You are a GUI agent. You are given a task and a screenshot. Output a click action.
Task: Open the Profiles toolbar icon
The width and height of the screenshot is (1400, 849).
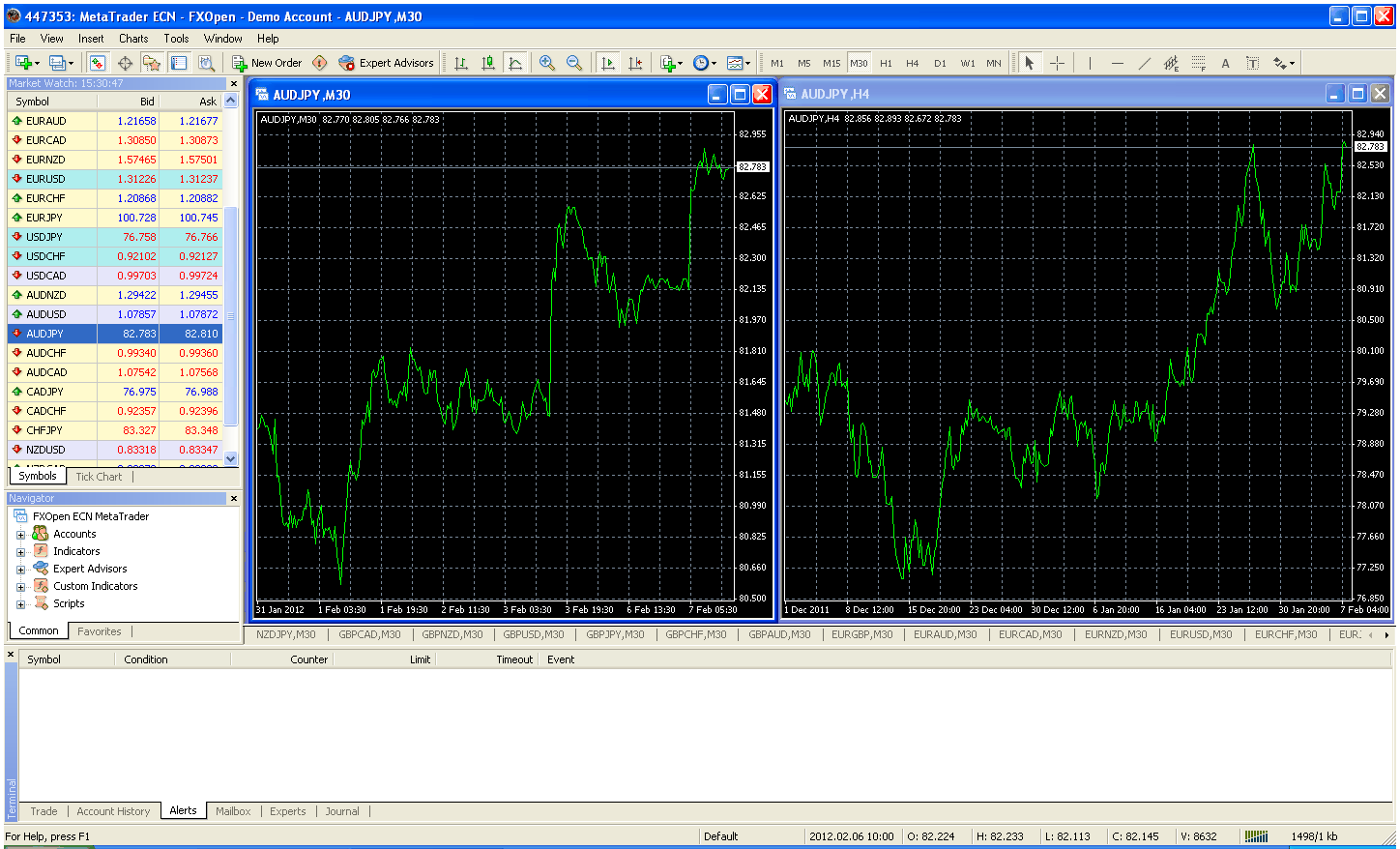click(x=59, y=63)
